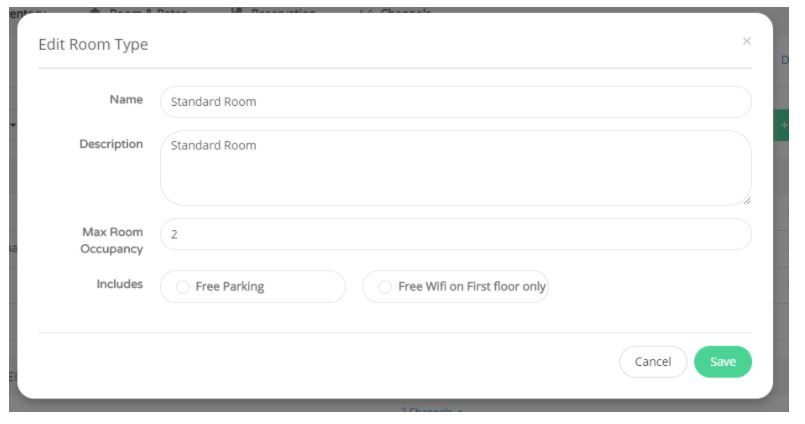Focus the Name field containing Standard Room
Viewport: 805px width, 424px height.
tap(455, 102)
